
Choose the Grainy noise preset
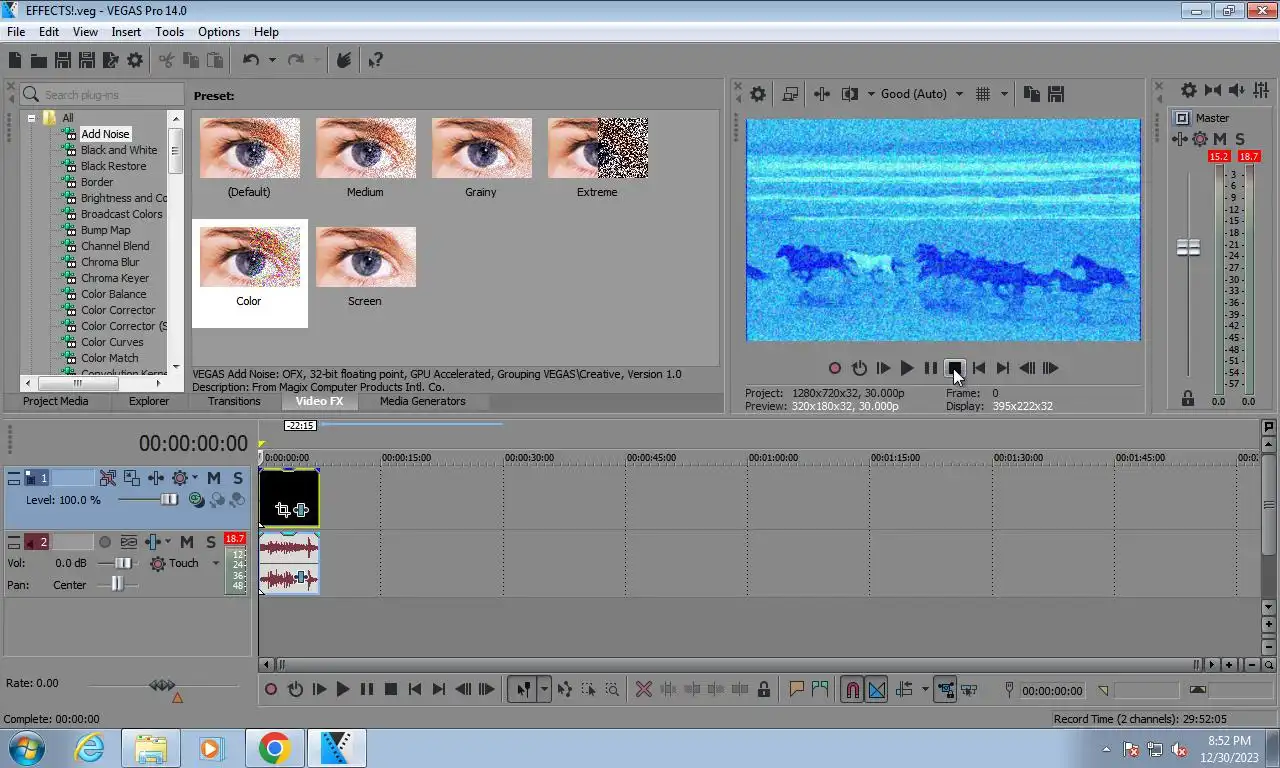click(481, 158)
